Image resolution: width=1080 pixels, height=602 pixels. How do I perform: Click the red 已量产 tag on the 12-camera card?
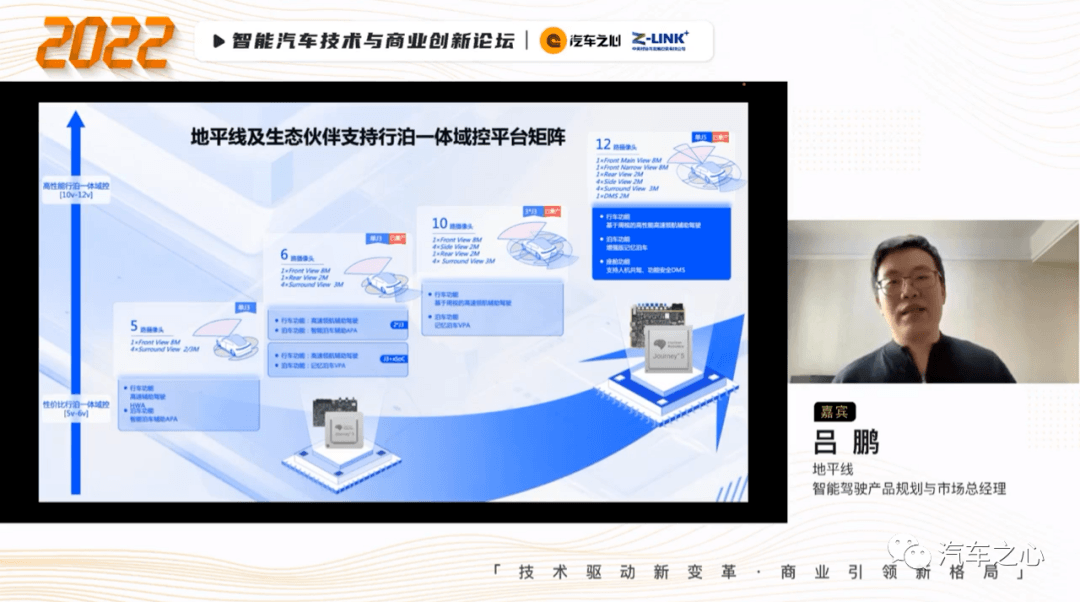(720, 137)
